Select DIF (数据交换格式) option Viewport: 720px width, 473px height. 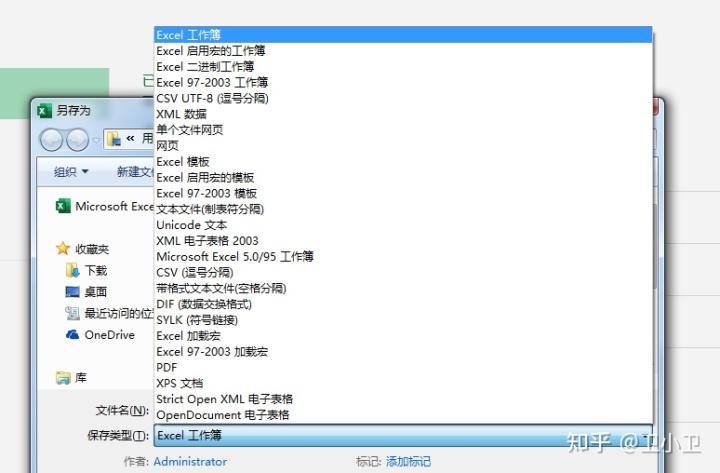[403, 304]
